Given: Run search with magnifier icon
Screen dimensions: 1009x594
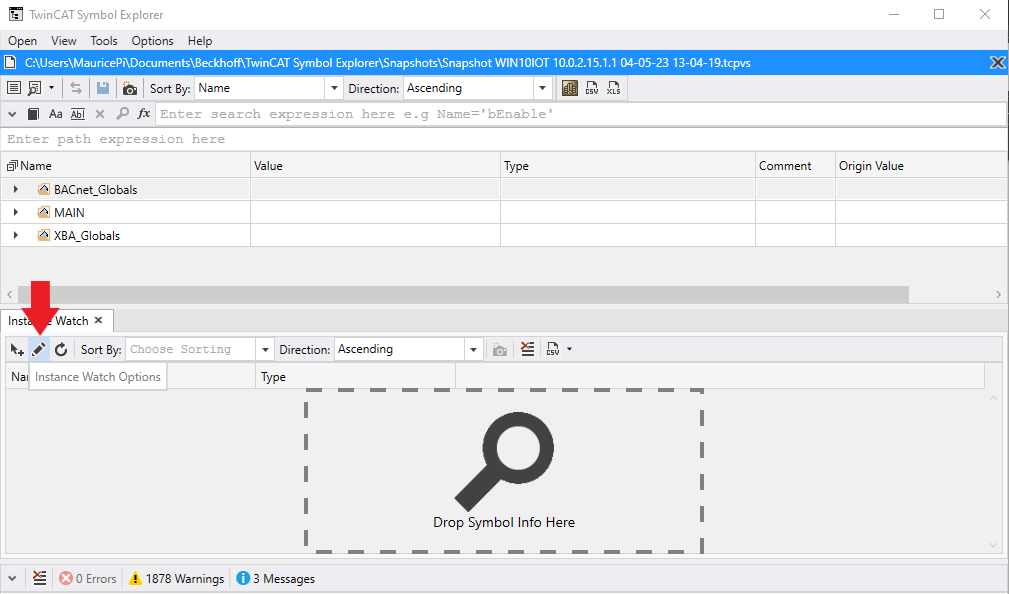Looking at the screenshot, I should click(122, 114).
